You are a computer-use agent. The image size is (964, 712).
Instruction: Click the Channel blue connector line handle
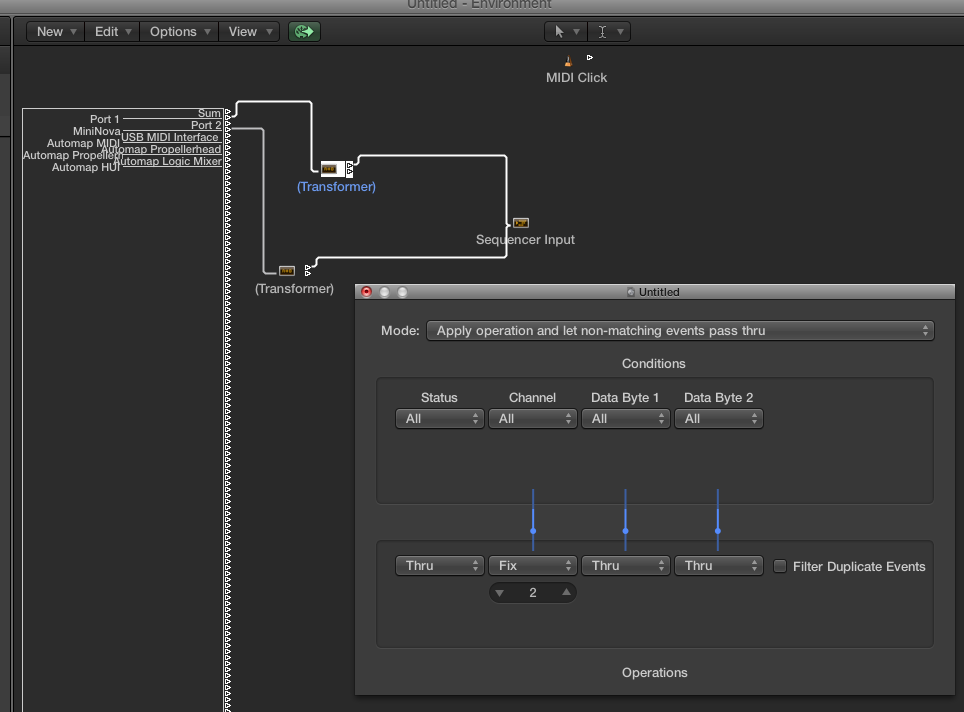coord(533,530)
